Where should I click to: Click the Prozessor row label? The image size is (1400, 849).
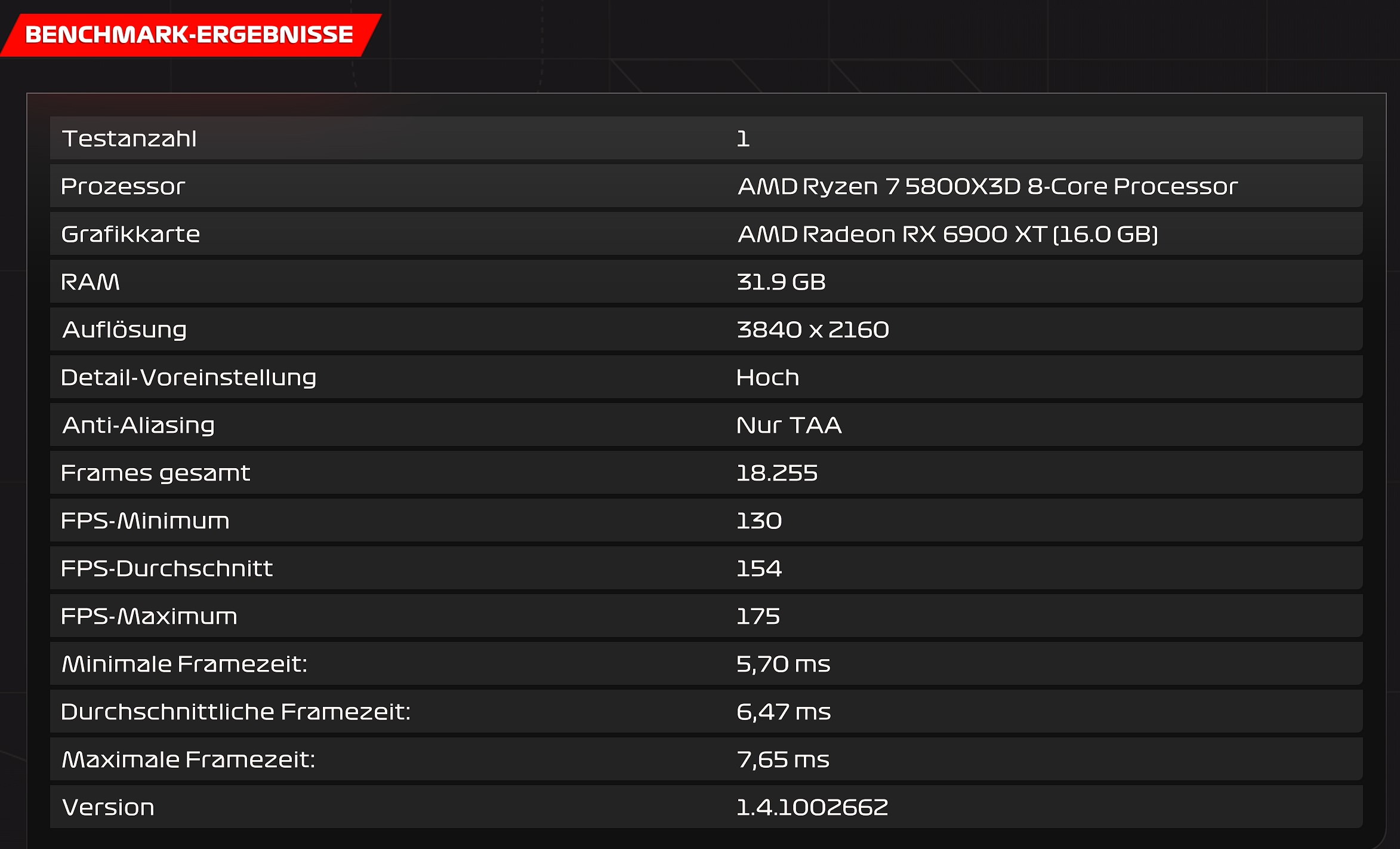click(123, 186)
